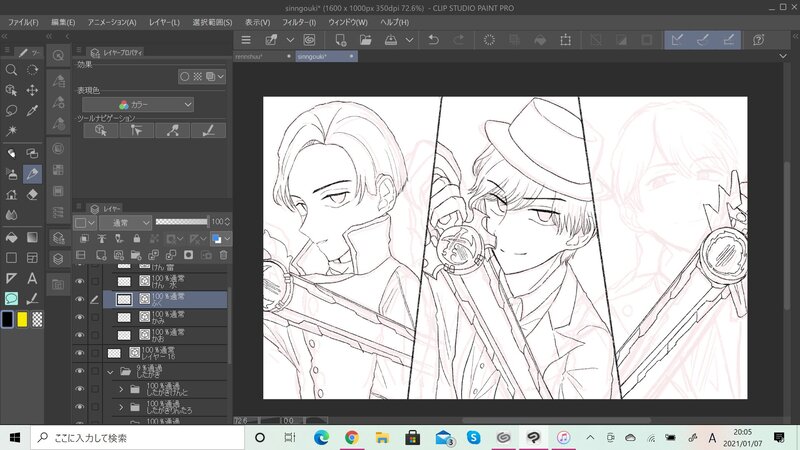Image resolution: width=800 pixels, height=450 pixels.
Task: Select the Frame border tool
Action: coord(32,258)
